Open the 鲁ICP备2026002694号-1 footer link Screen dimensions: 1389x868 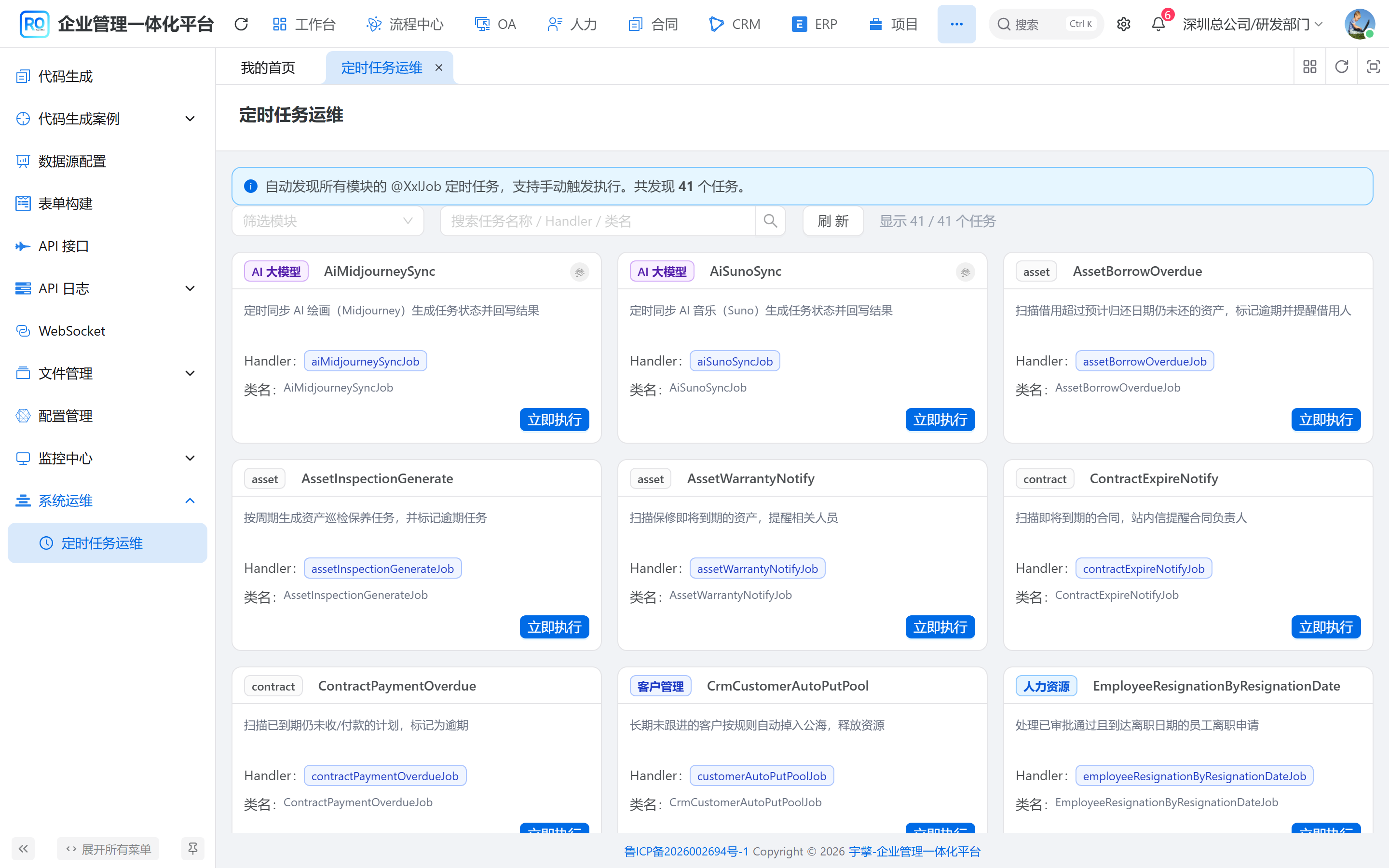pyautogui.click(x=686, y=851)
